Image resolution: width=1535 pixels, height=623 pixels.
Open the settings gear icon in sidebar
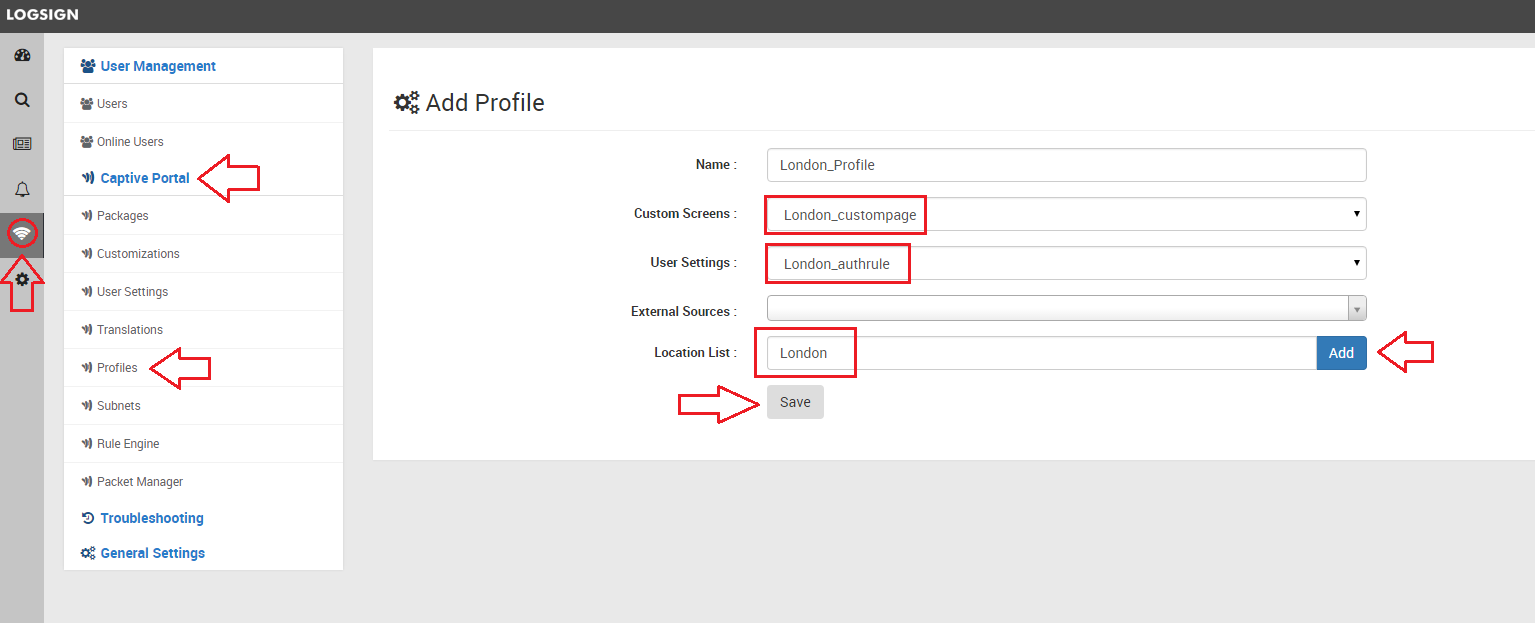coord(22,279)
